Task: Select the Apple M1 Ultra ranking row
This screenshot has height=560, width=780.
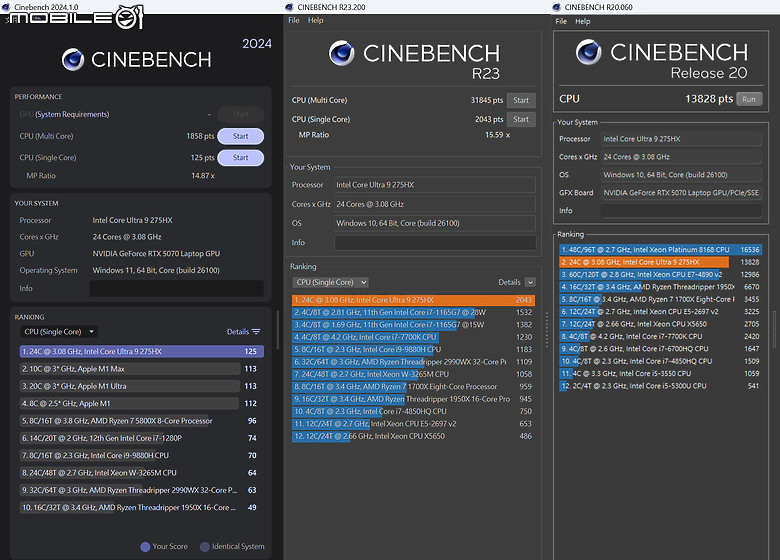Action: pos(142,386)
